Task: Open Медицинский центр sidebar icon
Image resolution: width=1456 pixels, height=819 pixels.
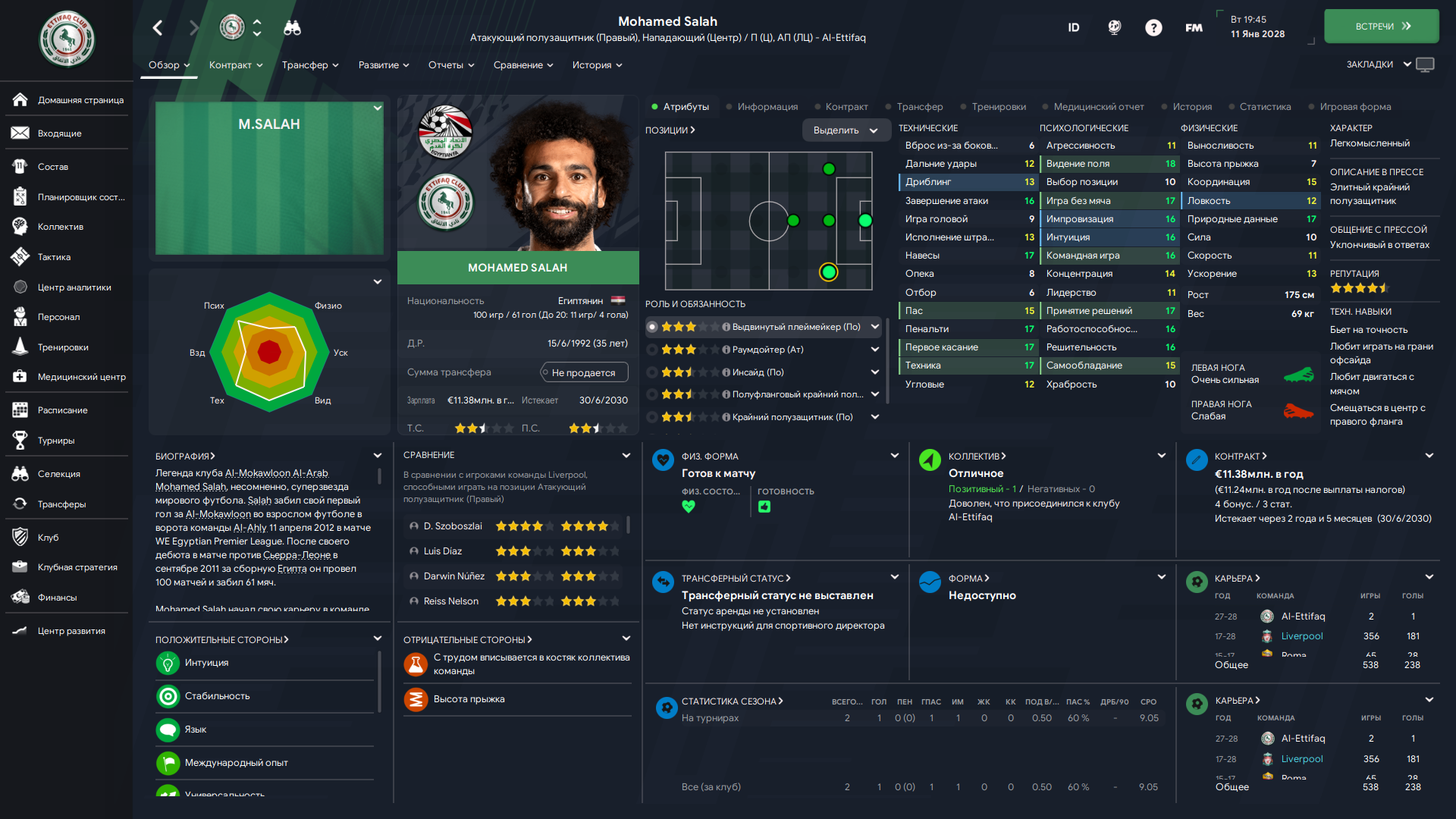Action: [x=20, y=377]
